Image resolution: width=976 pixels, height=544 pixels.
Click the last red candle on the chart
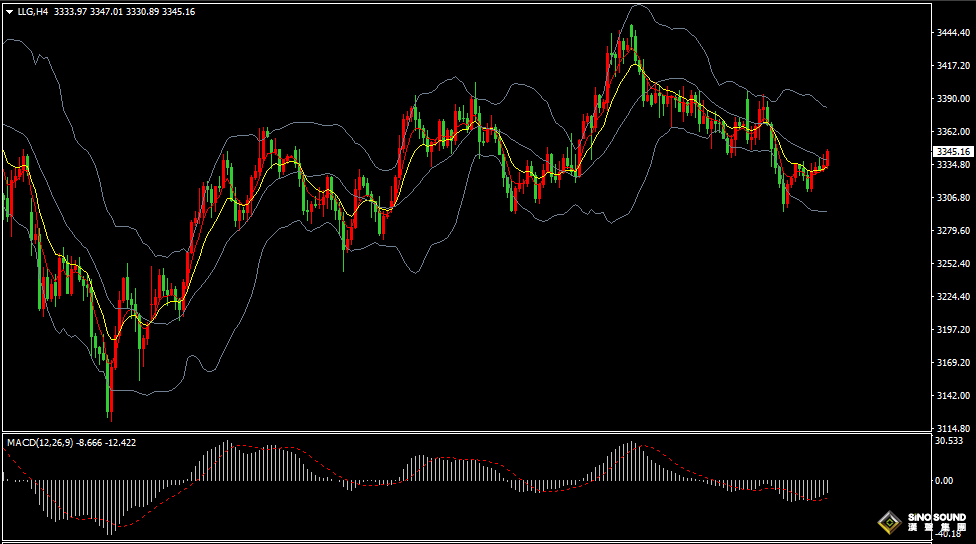tap(827, 158)
